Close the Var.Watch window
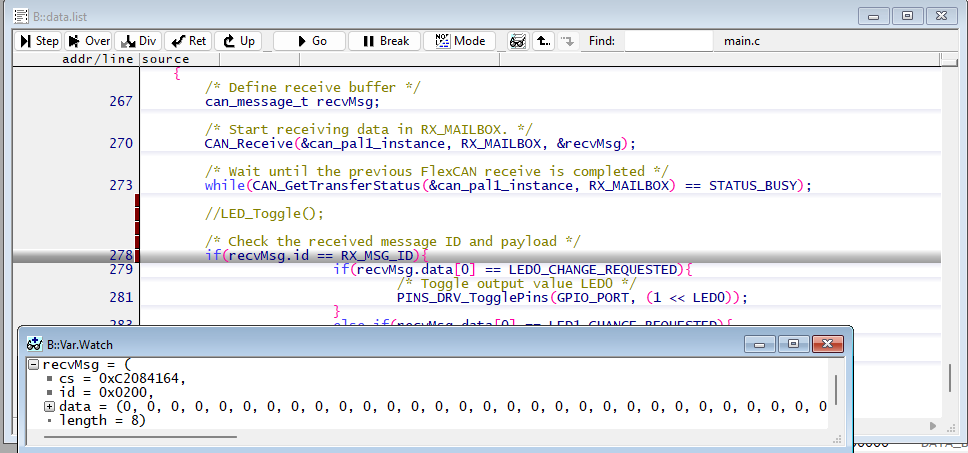The image size is (968, 453). (828, 344)
